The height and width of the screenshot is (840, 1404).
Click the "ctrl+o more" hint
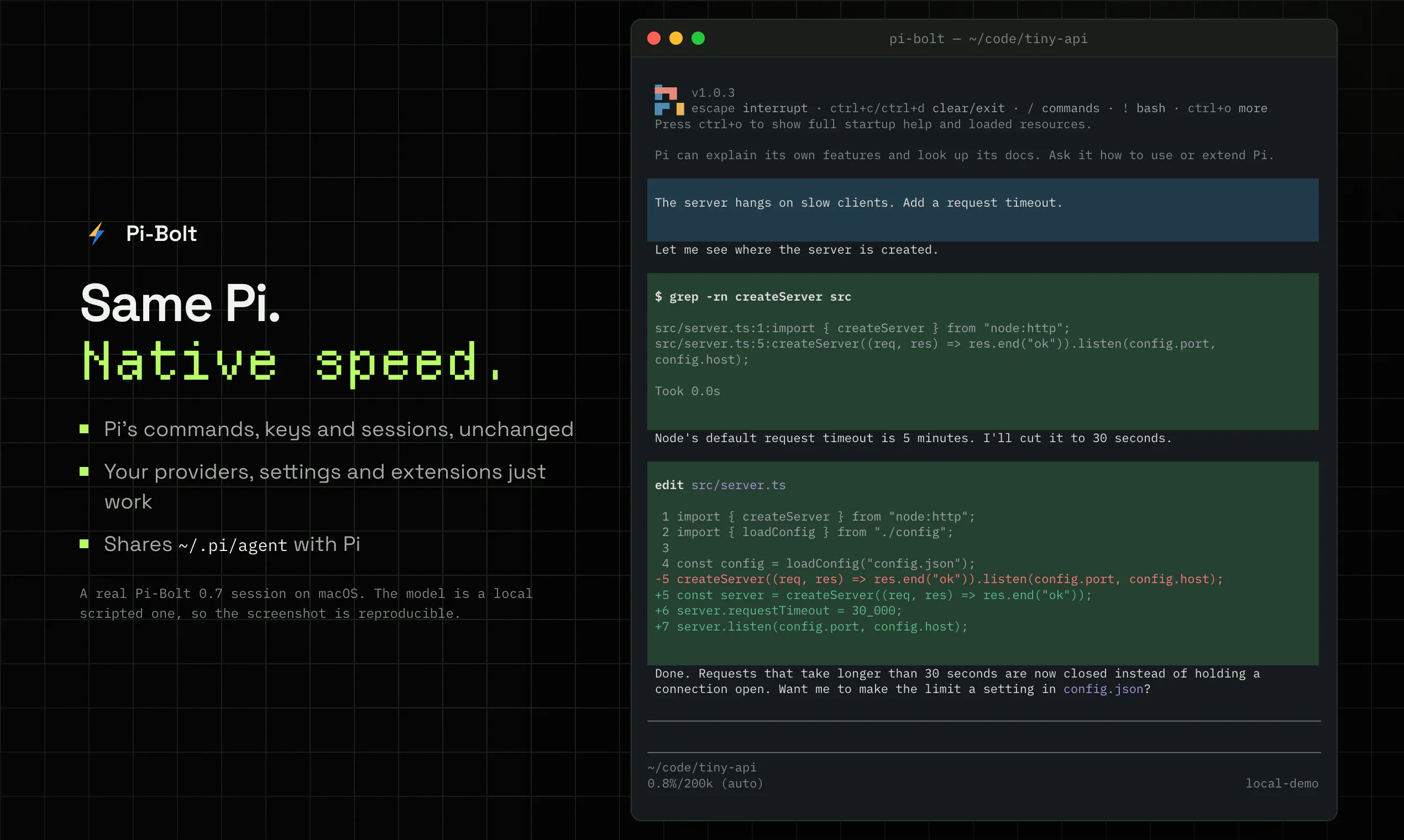(x=1227, y=108)
